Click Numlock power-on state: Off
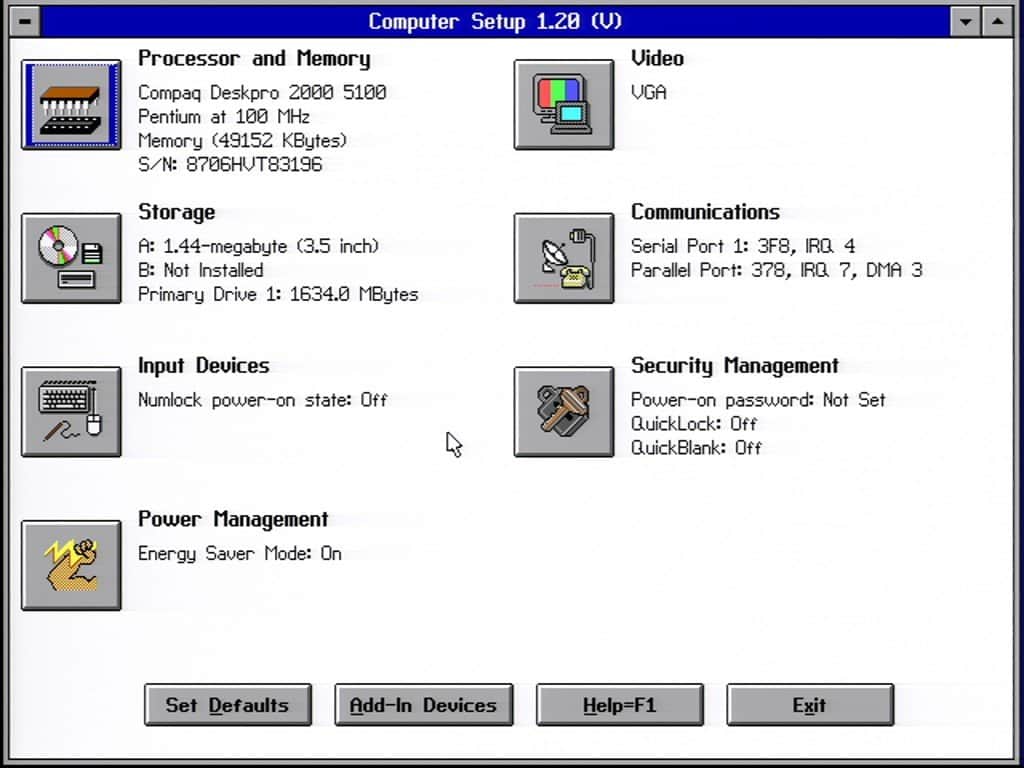This screenshot has width=1024, height=768. [263, 400]
